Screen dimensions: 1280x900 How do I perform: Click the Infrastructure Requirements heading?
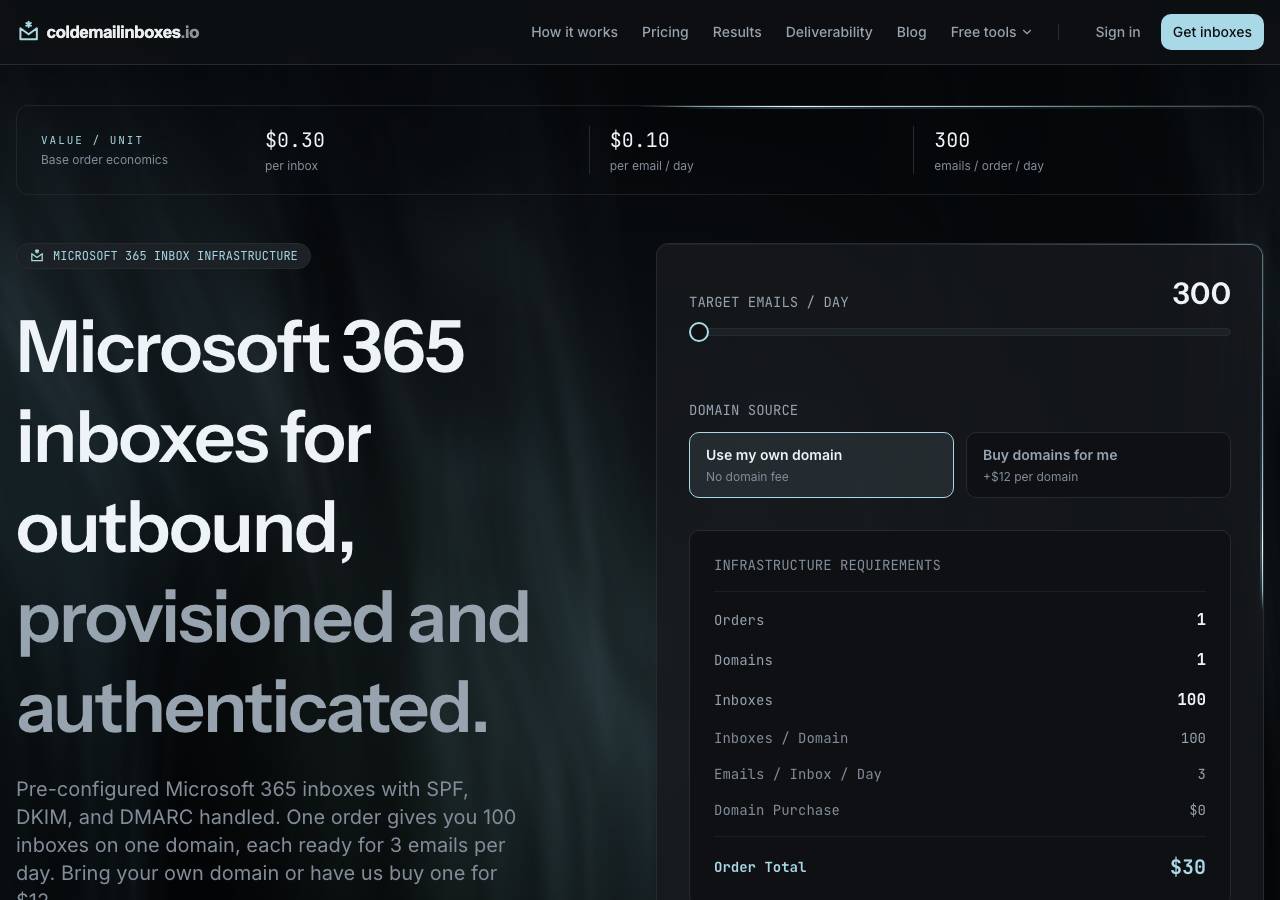(x=827, y=565)
